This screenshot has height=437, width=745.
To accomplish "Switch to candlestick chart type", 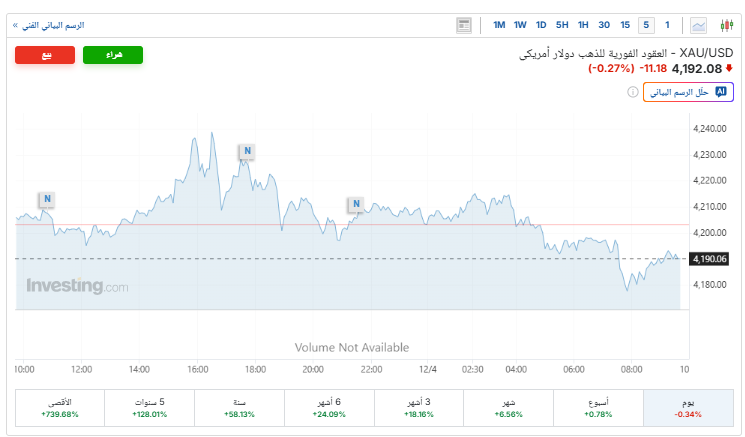I will (726, 25).
